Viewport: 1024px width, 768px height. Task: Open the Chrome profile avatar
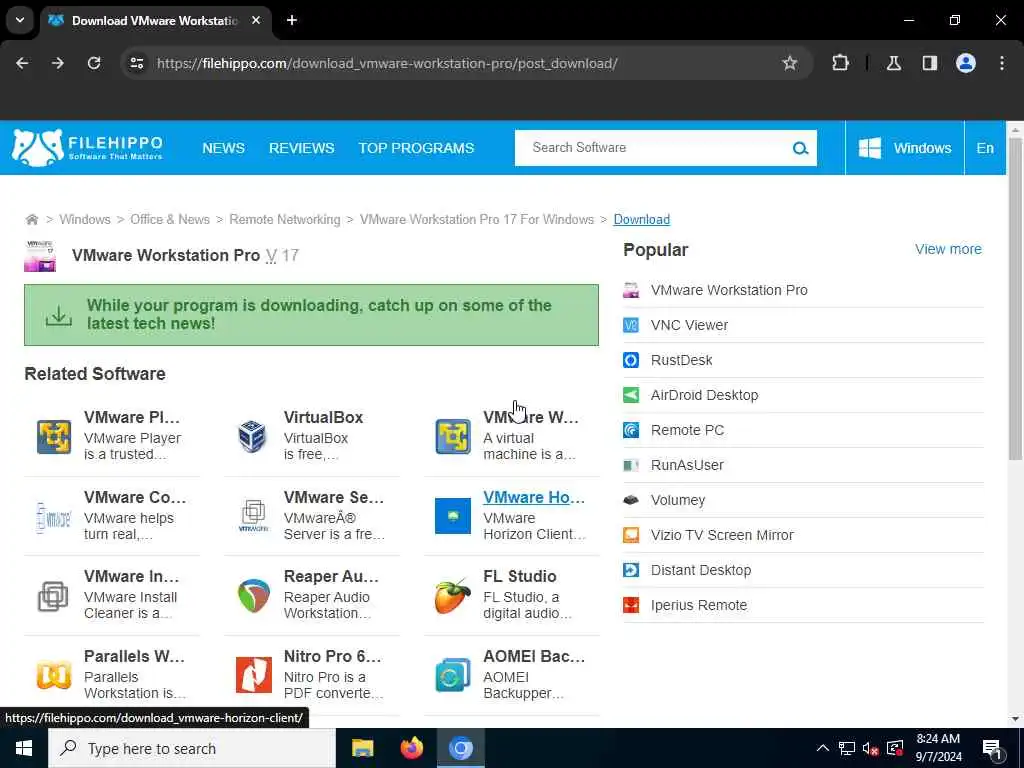[x=966, y=63]
